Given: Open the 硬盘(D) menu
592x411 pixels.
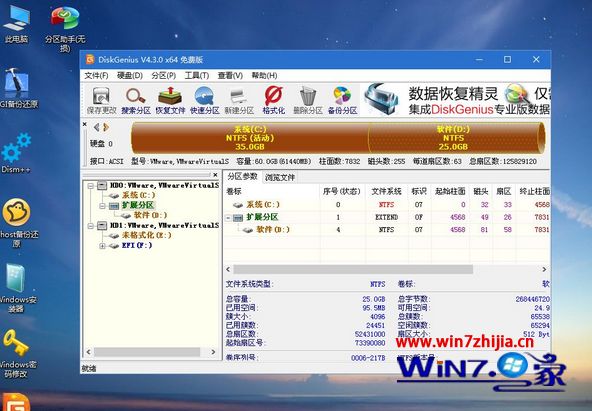Looking at the screenshot, I should 130,75.
